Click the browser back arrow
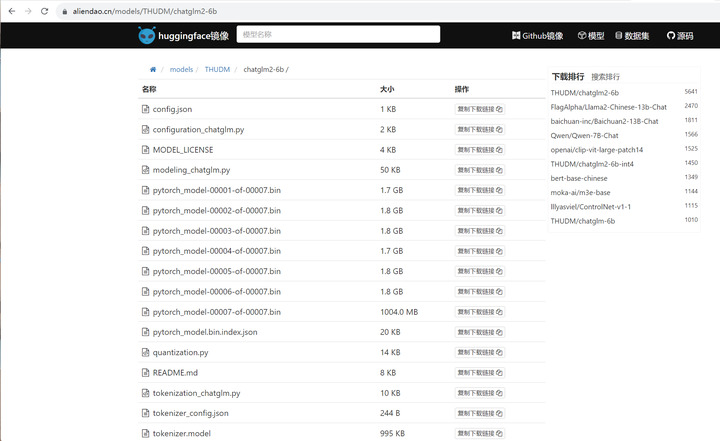The width and height of the screenshot is (720, 441). 12,11
